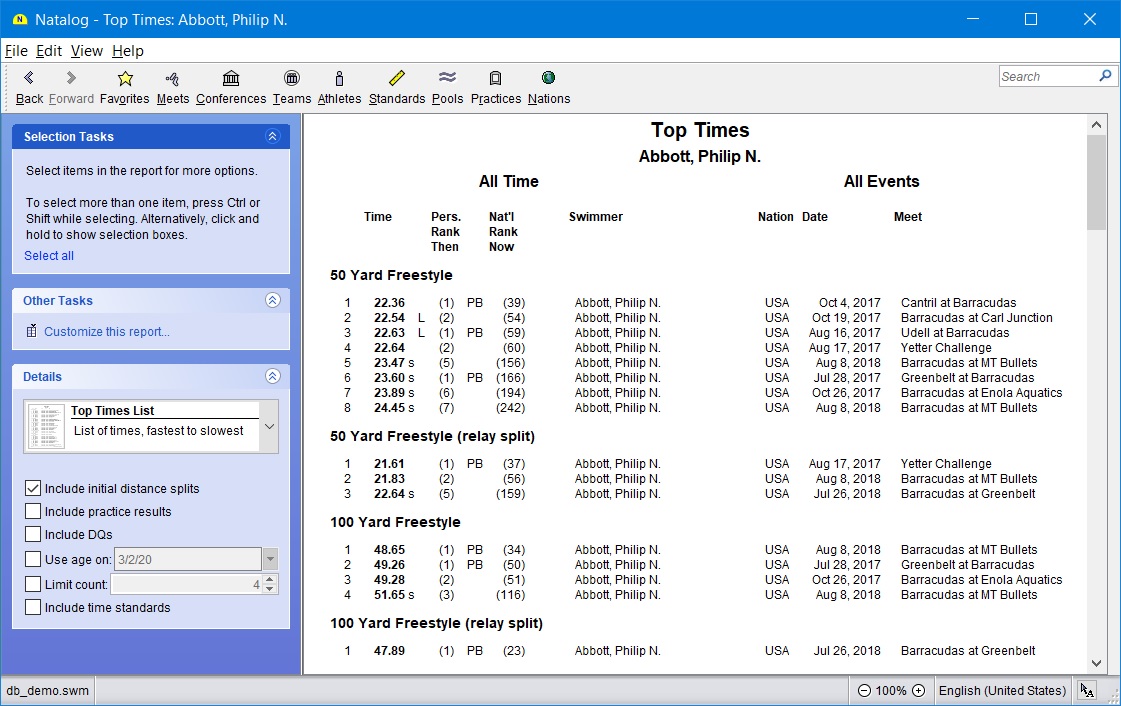Enable the Include DQs checkbox

coord(33,535)
